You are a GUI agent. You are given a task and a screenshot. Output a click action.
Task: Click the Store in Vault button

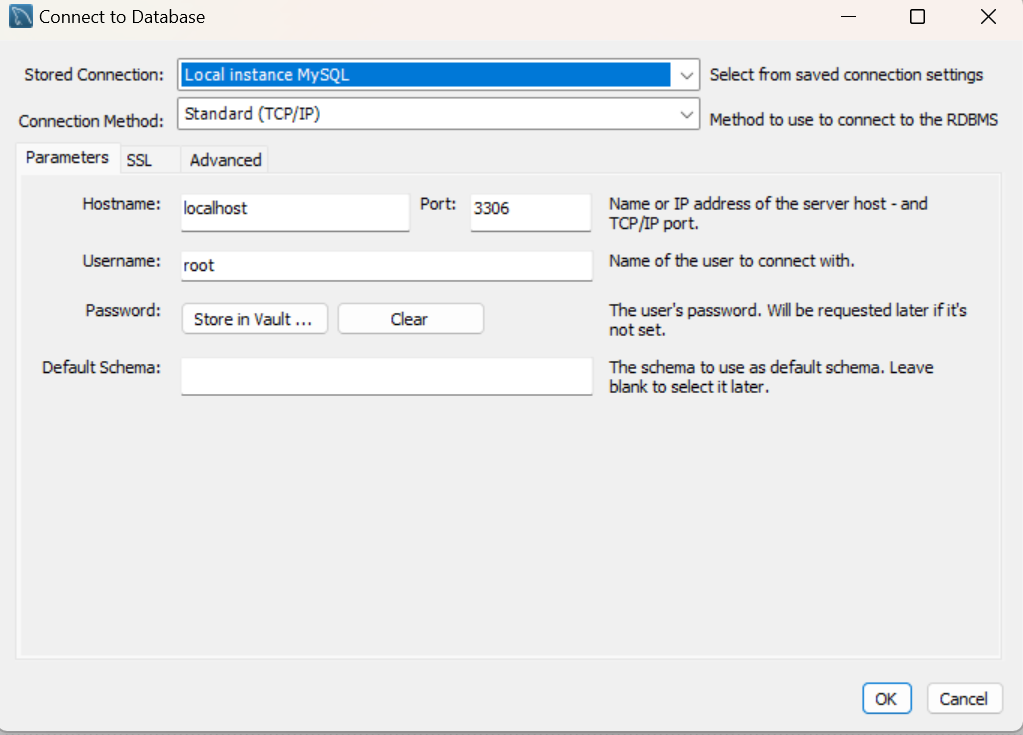point(254,319)
